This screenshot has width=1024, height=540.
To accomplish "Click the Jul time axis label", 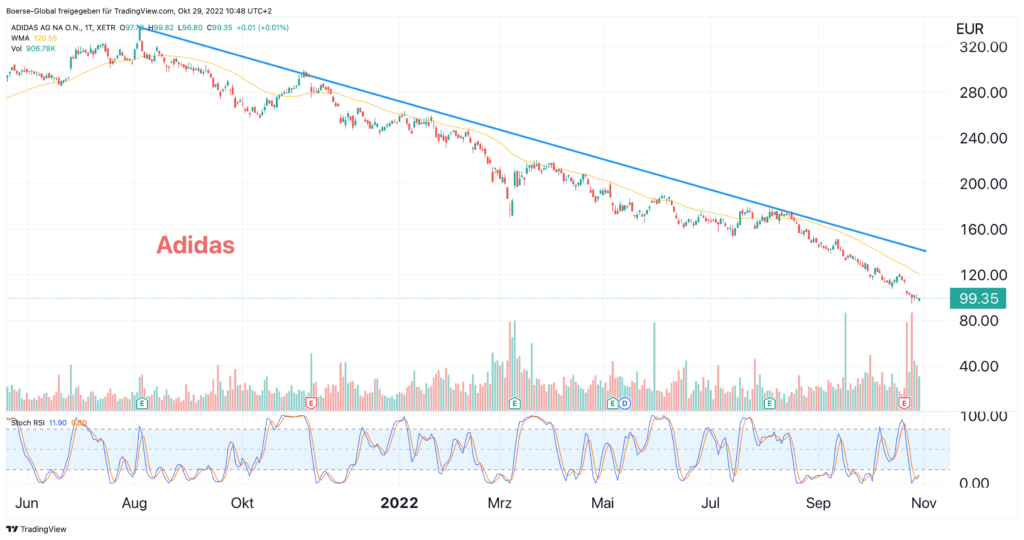I will click(710, 503).
